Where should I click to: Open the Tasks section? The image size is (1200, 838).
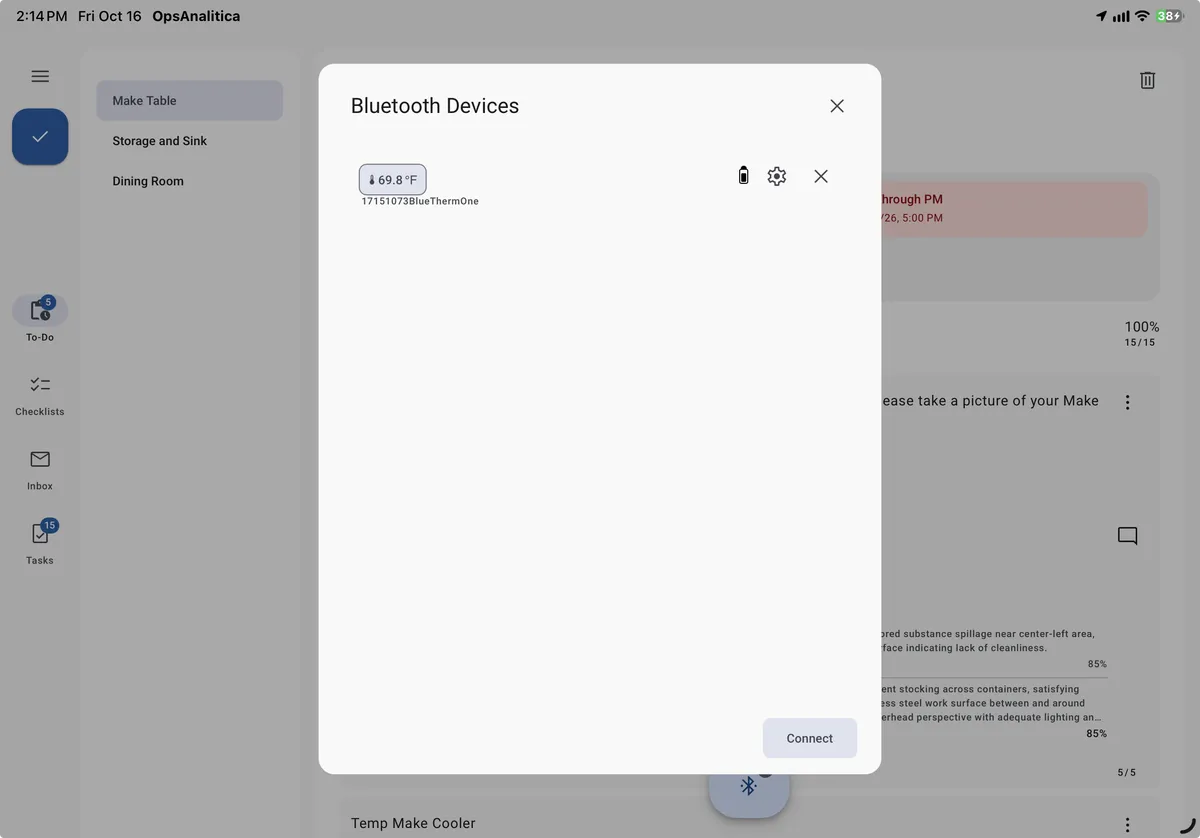40,542
